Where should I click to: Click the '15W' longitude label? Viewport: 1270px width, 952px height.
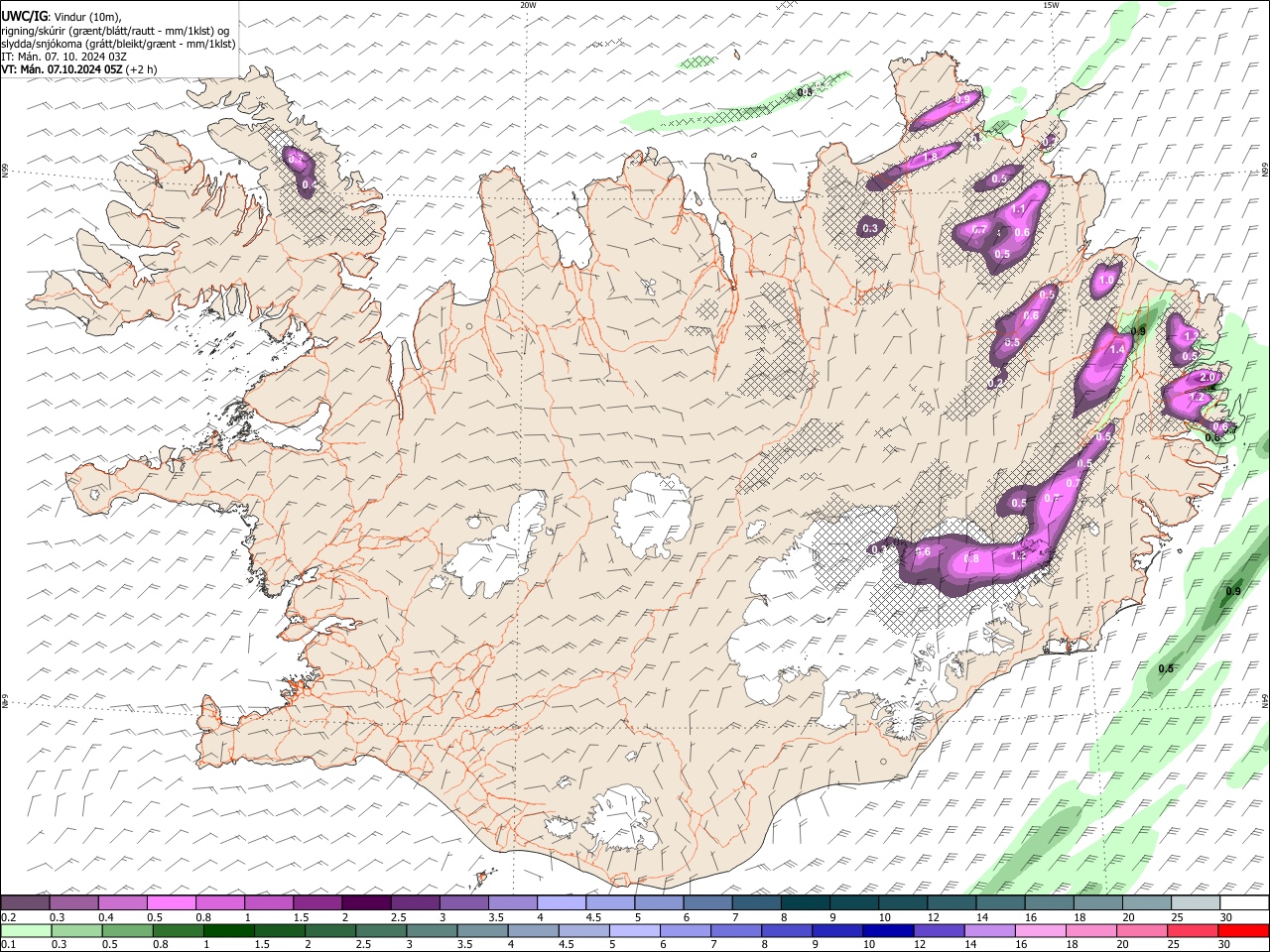click(1051, 5)
